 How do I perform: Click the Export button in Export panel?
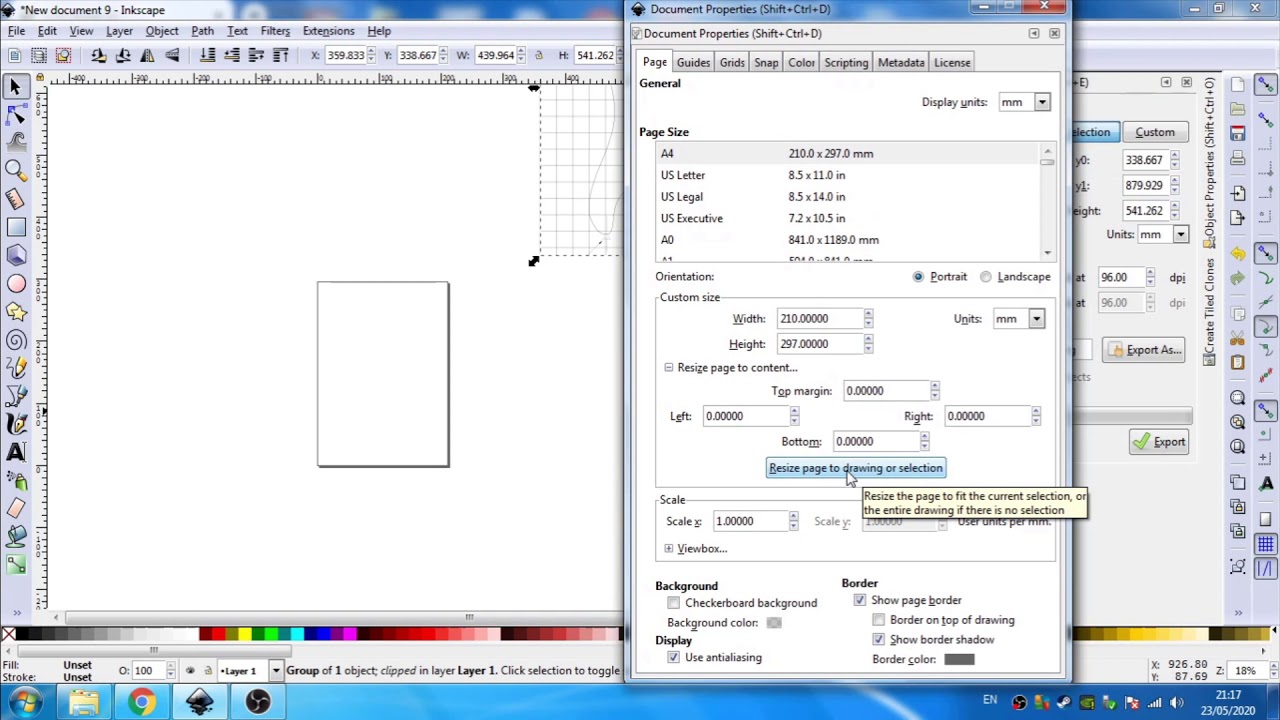pyautogui.click(x=1159, y=442)
